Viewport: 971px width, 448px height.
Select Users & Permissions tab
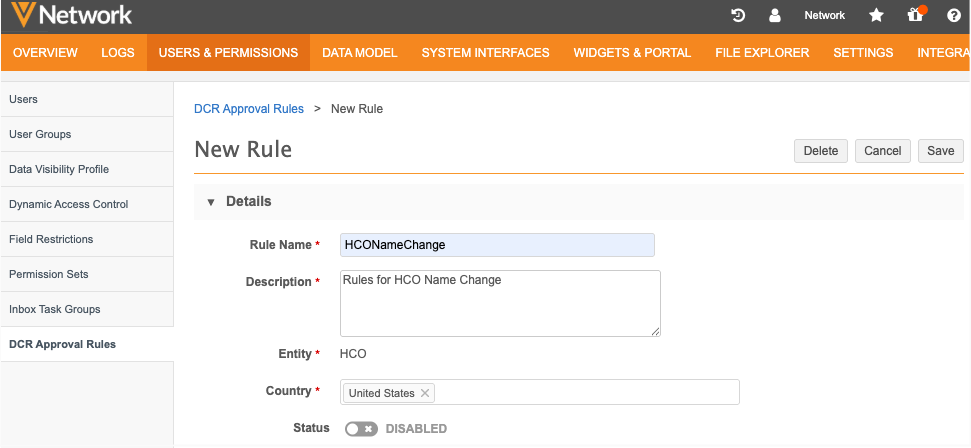(x=228, y=53)
